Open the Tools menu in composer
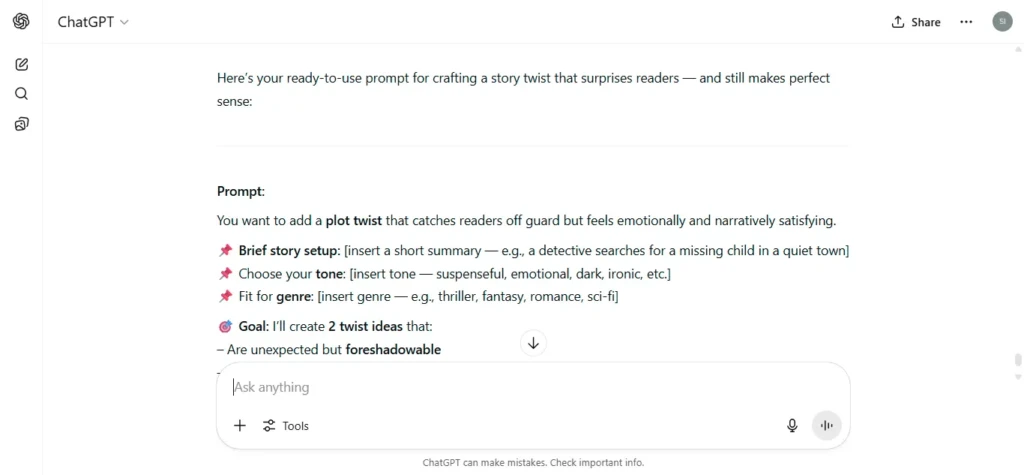Screen dimensions: 1024x475 point(285,426)
